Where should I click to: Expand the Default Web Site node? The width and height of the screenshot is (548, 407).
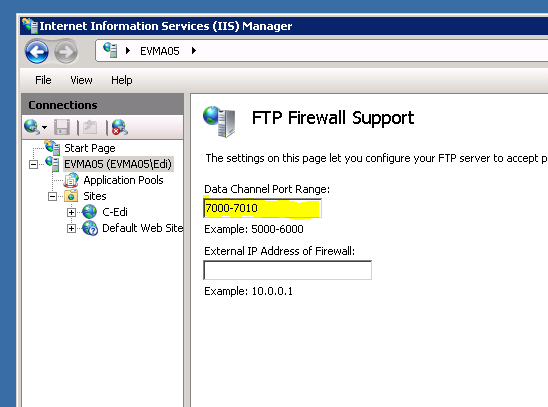click(x=71, y=228)
